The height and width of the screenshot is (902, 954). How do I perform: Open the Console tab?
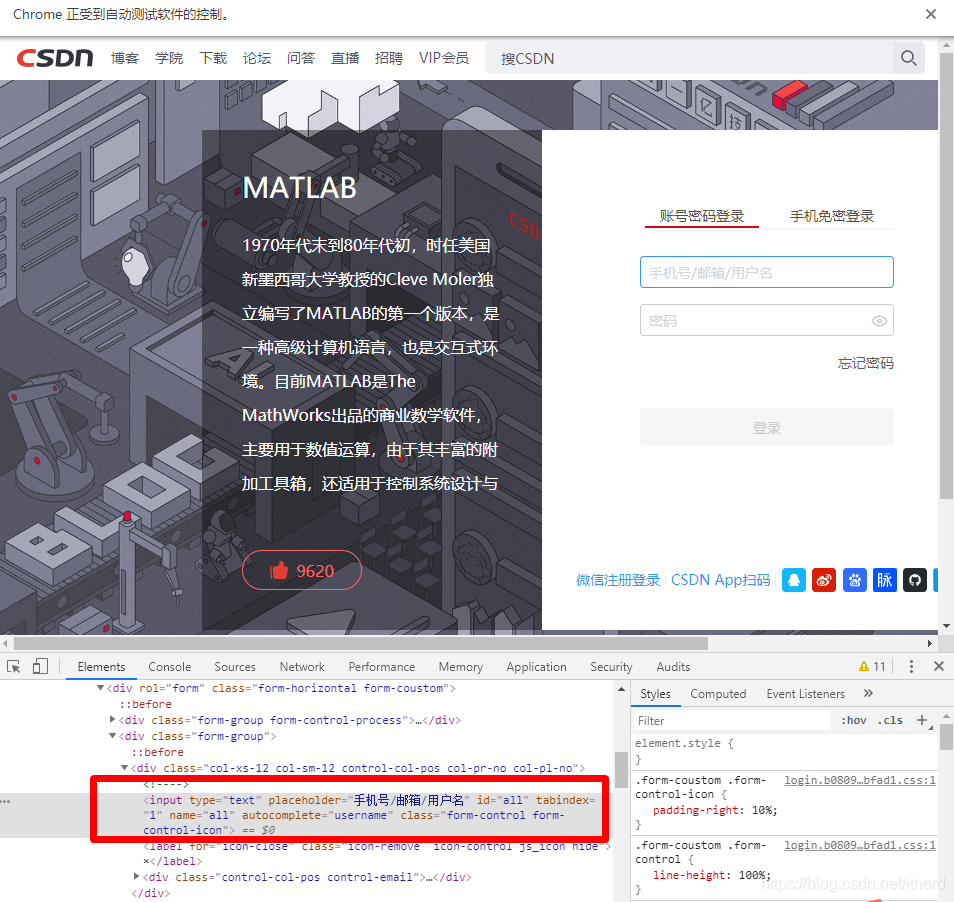click(x=170, y=667)
